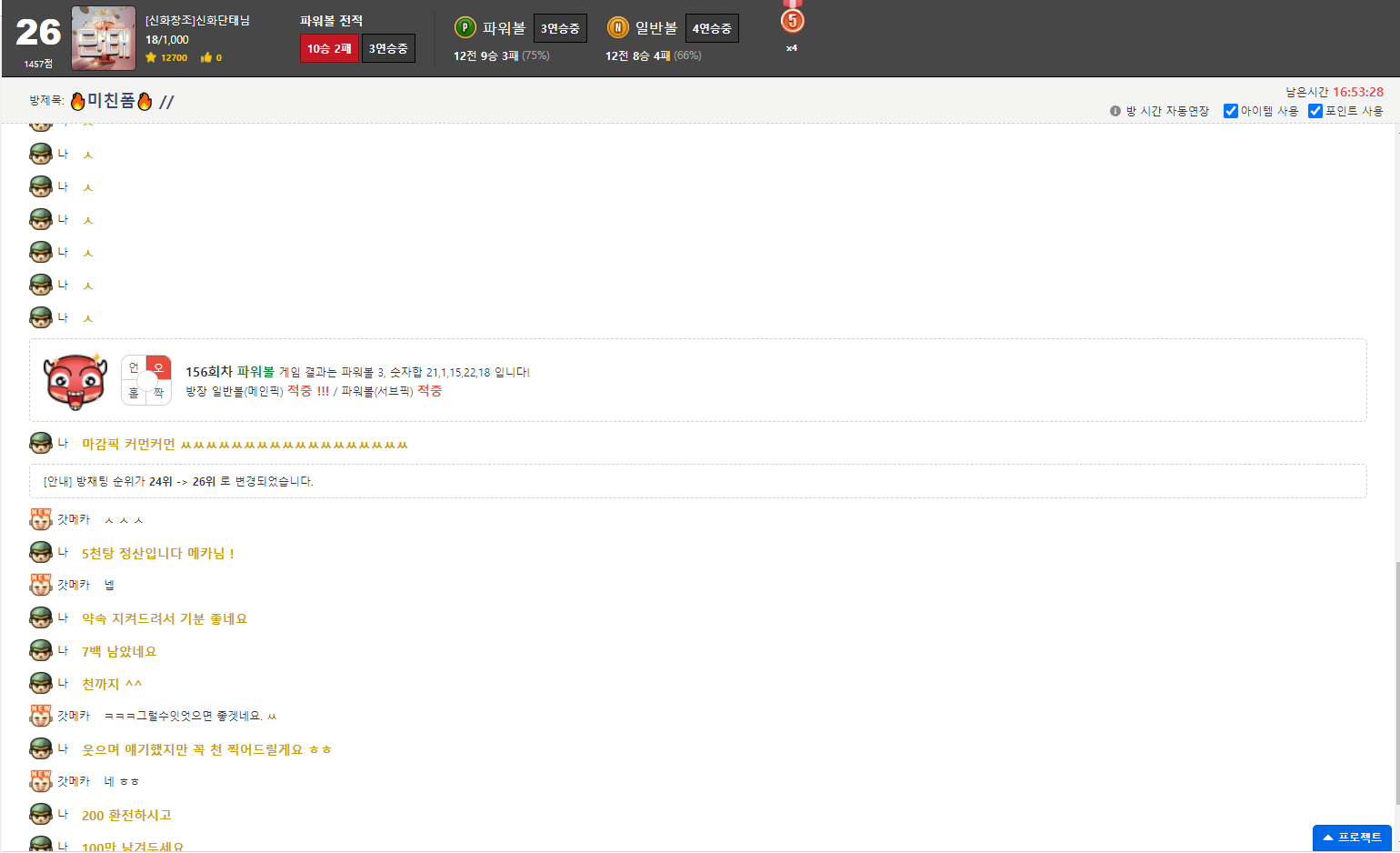
Task: Click the rank number 26
Action: (38, 33)
